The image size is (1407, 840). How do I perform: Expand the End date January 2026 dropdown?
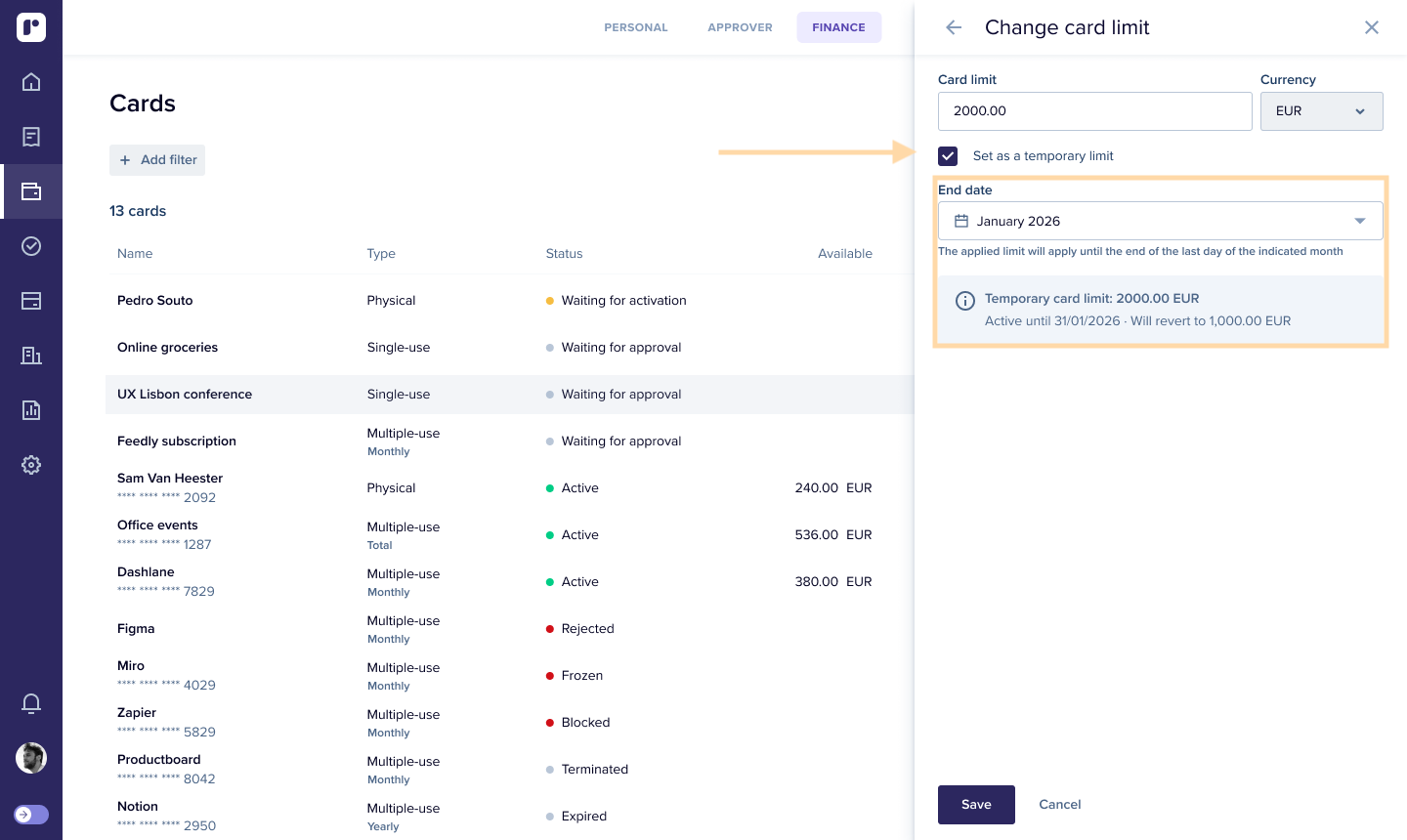click(1160, 221)
